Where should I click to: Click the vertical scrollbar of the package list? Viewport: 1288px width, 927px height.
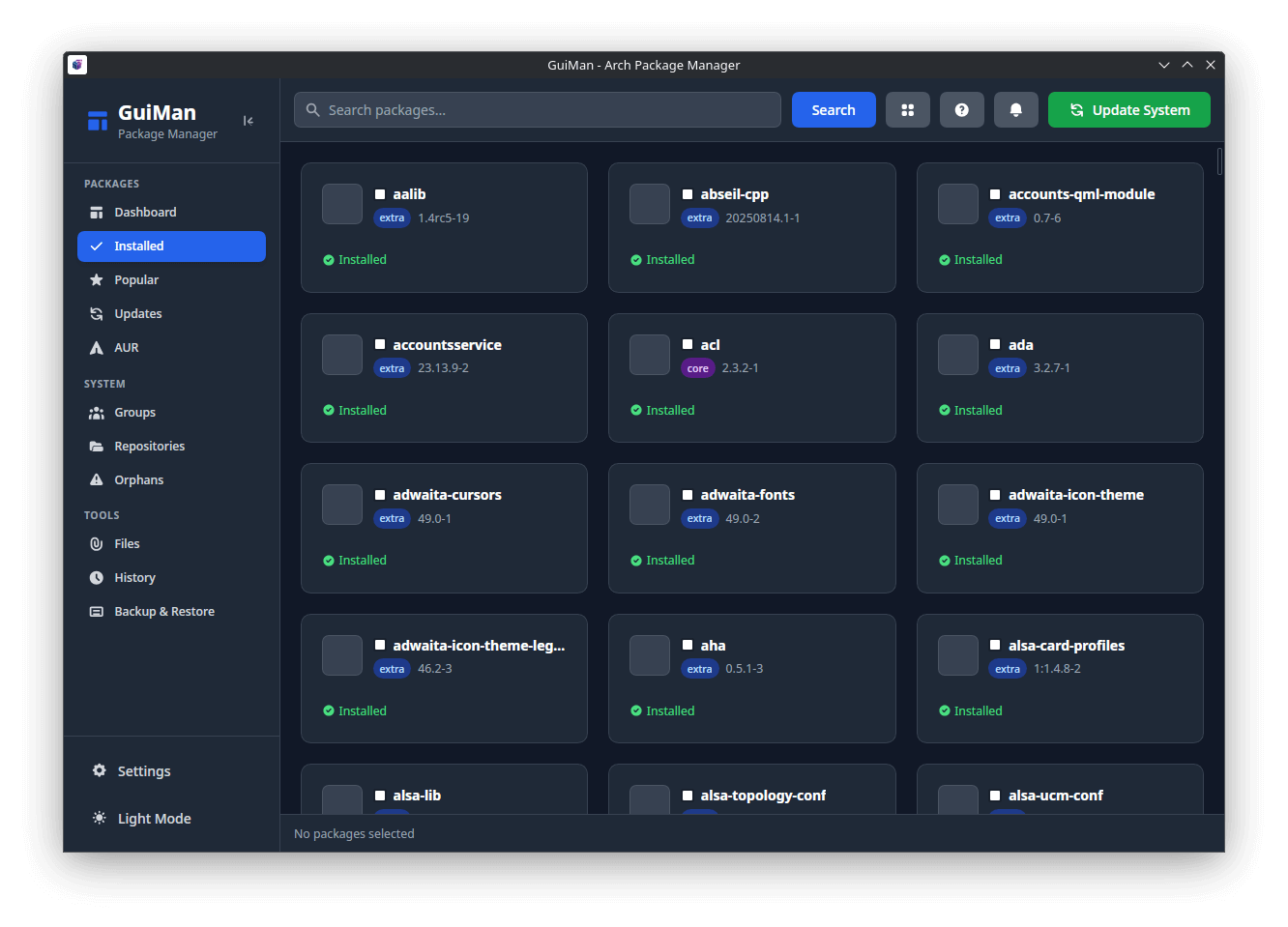coord(1219,162)
